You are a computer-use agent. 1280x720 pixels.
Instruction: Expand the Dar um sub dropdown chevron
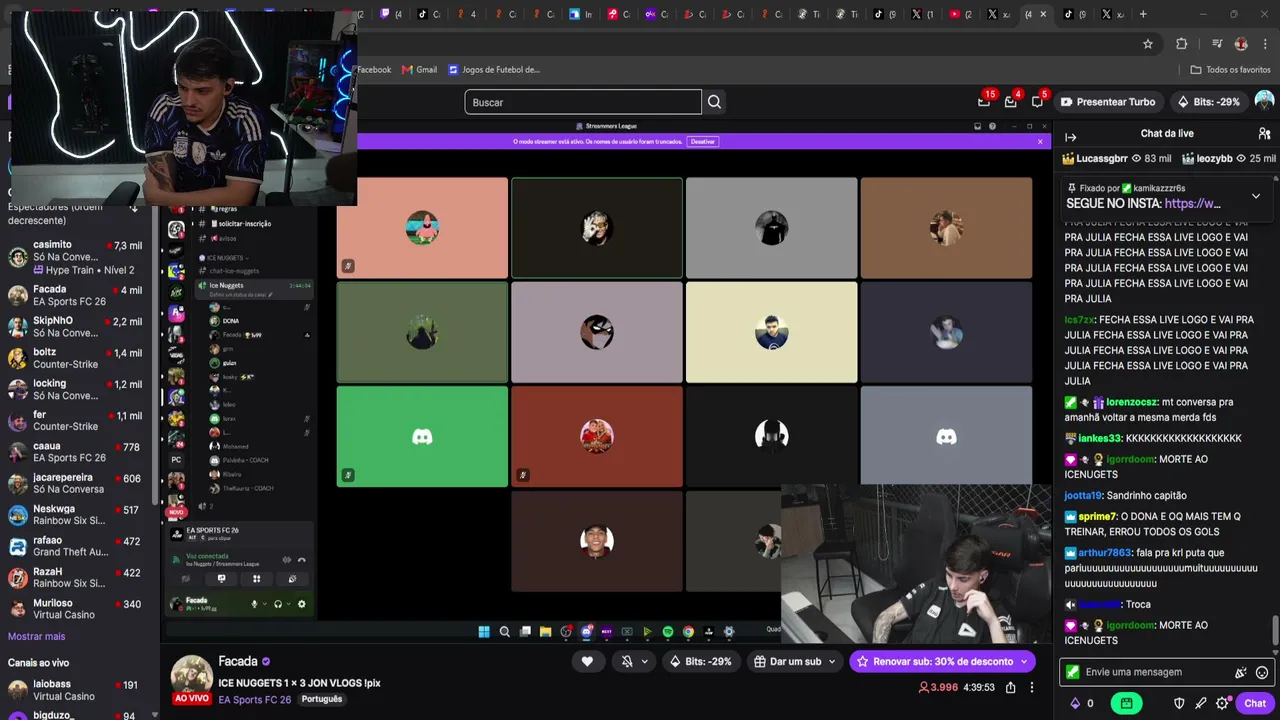point(832,661)
